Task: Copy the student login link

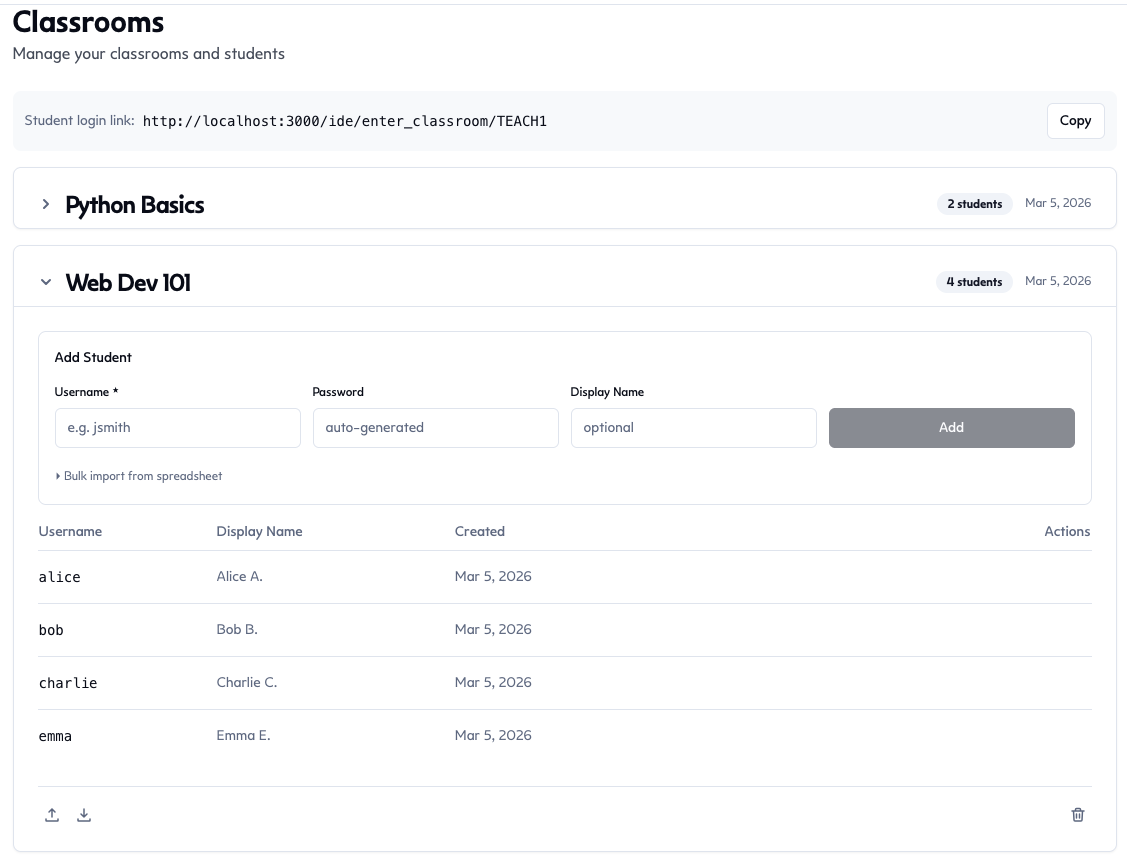Action: coord(1075,120)
